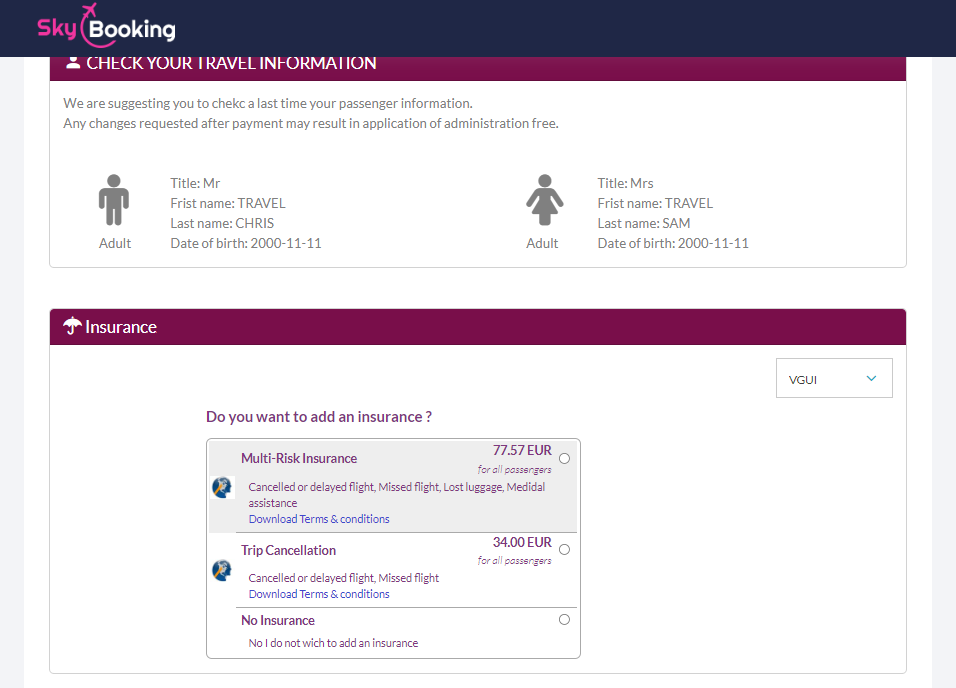This screenshot has width=956, height=688.
Task: Select the Trip Cancellation radio button
Action: (x=565, y=550)
